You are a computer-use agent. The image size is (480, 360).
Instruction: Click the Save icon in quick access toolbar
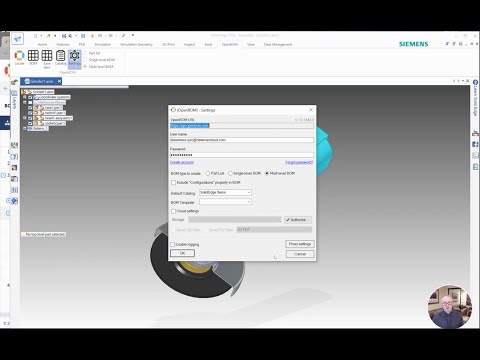coord(64,36)
